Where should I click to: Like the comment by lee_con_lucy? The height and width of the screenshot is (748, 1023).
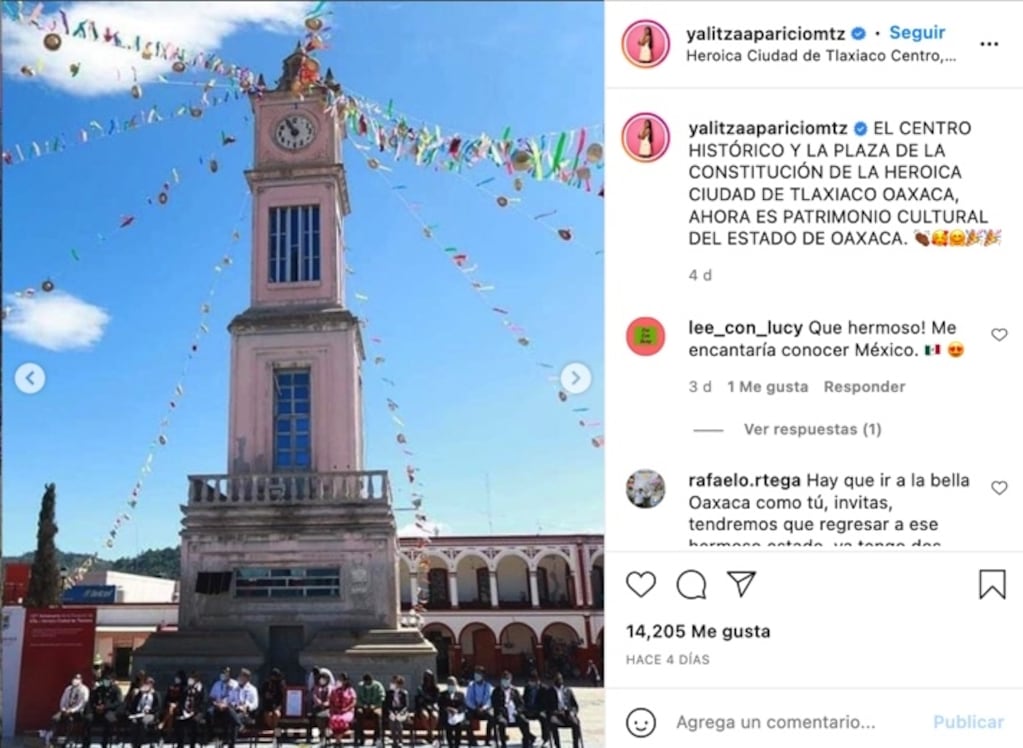tap(999, 335)
